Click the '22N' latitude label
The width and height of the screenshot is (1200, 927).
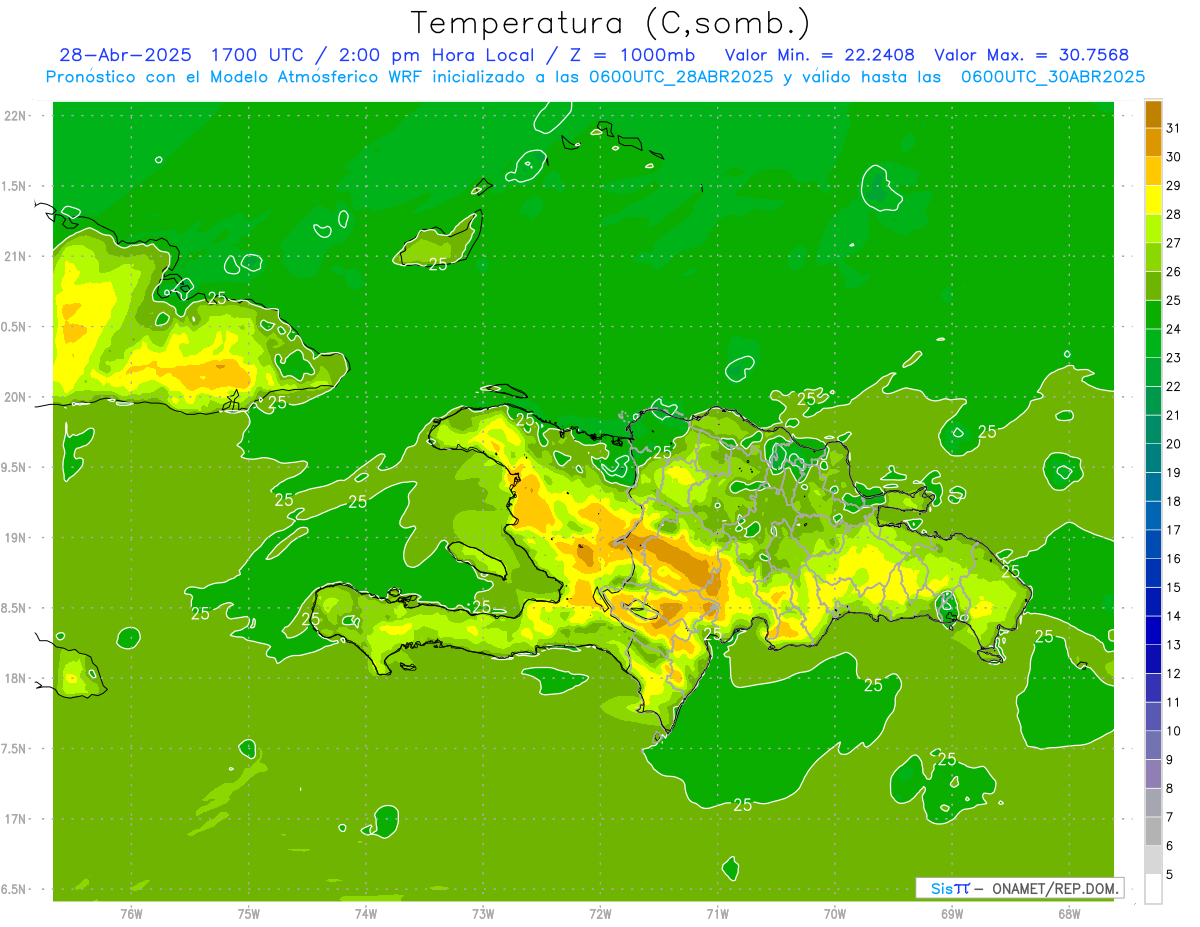(x=15, y=115)
